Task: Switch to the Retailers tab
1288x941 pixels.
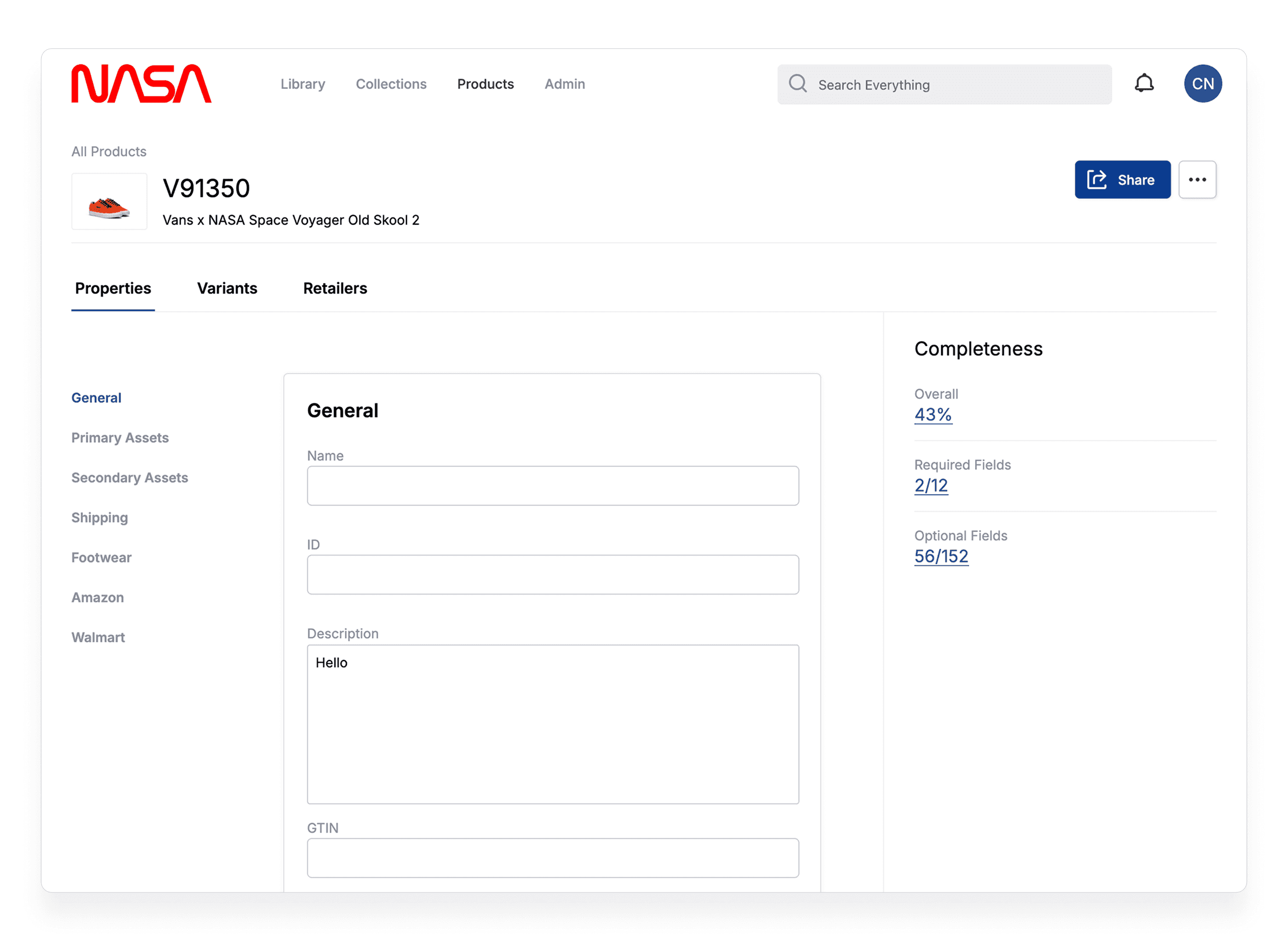Action: coord(335,288)
